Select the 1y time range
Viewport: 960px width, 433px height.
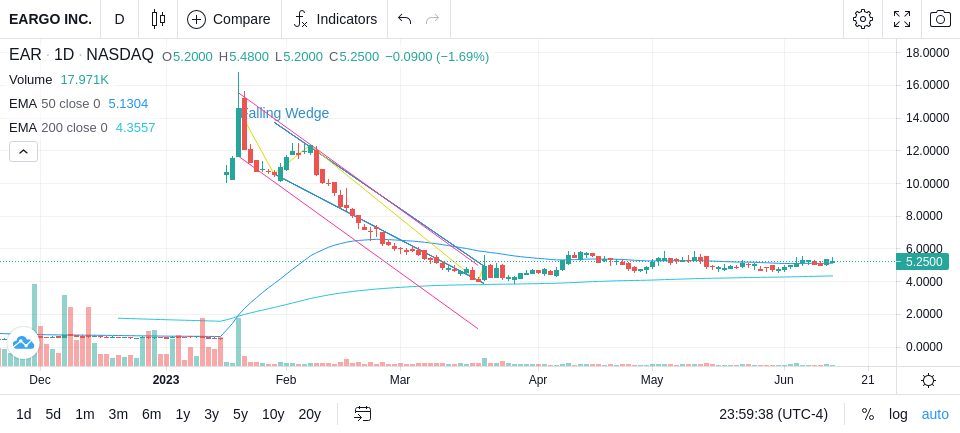pyautogui.click(x=182, y=415)
